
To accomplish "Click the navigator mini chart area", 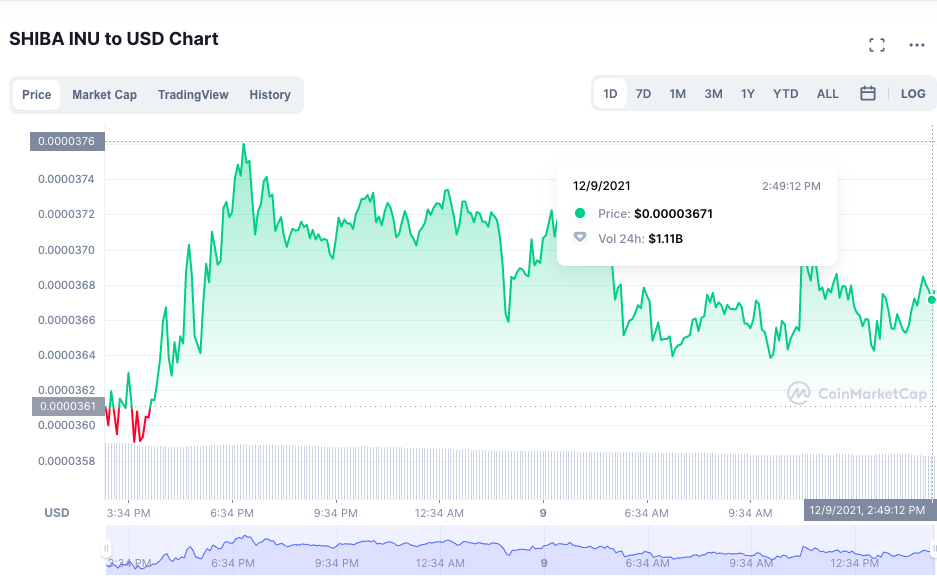I will click(520, 550).
